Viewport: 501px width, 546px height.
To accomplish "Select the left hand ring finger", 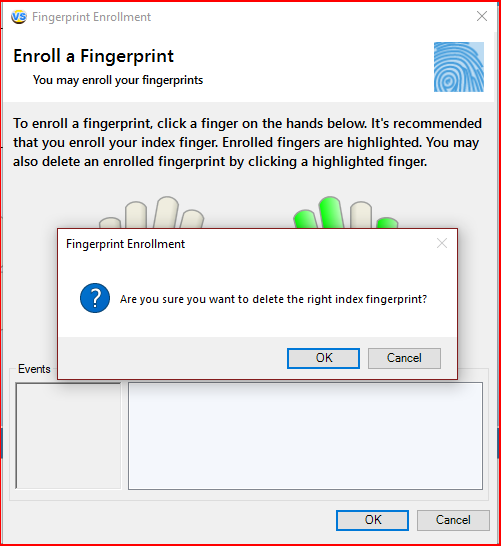I will pyautogui.click(x=136, y=215).
